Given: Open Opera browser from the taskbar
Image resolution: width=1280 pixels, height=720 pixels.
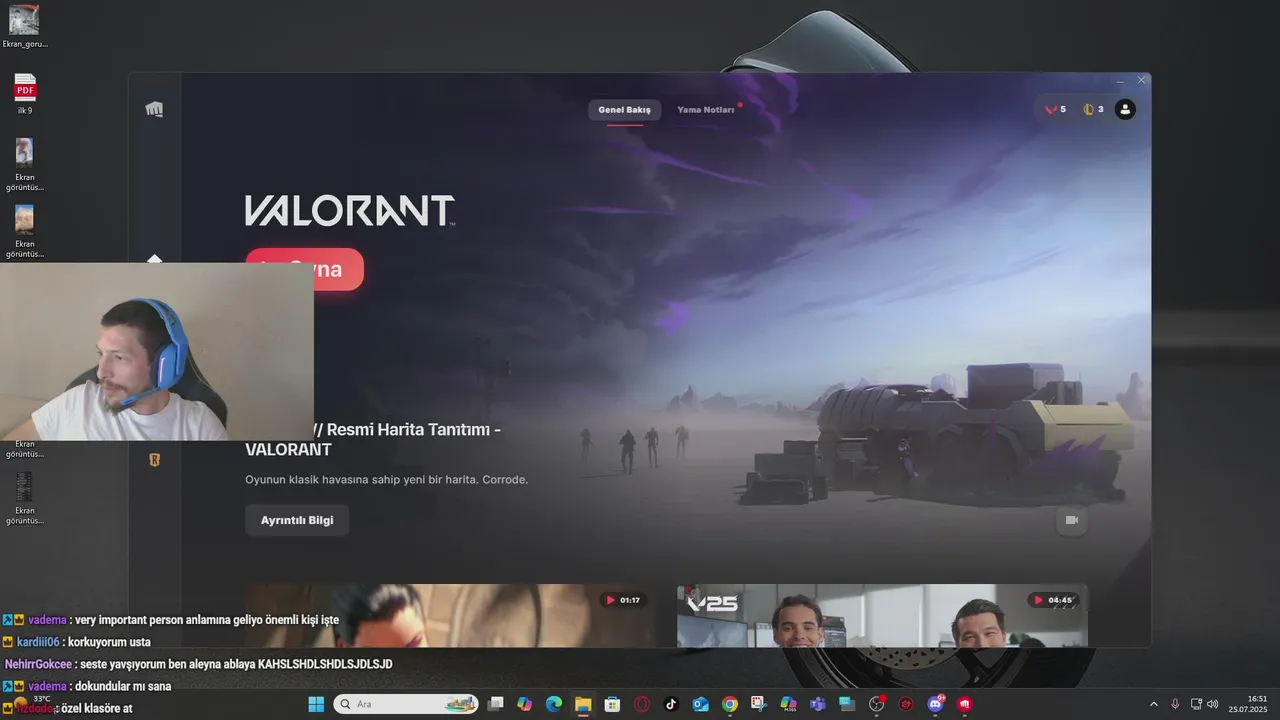Looking at the screenshot, I should click(x=641, y=704).
